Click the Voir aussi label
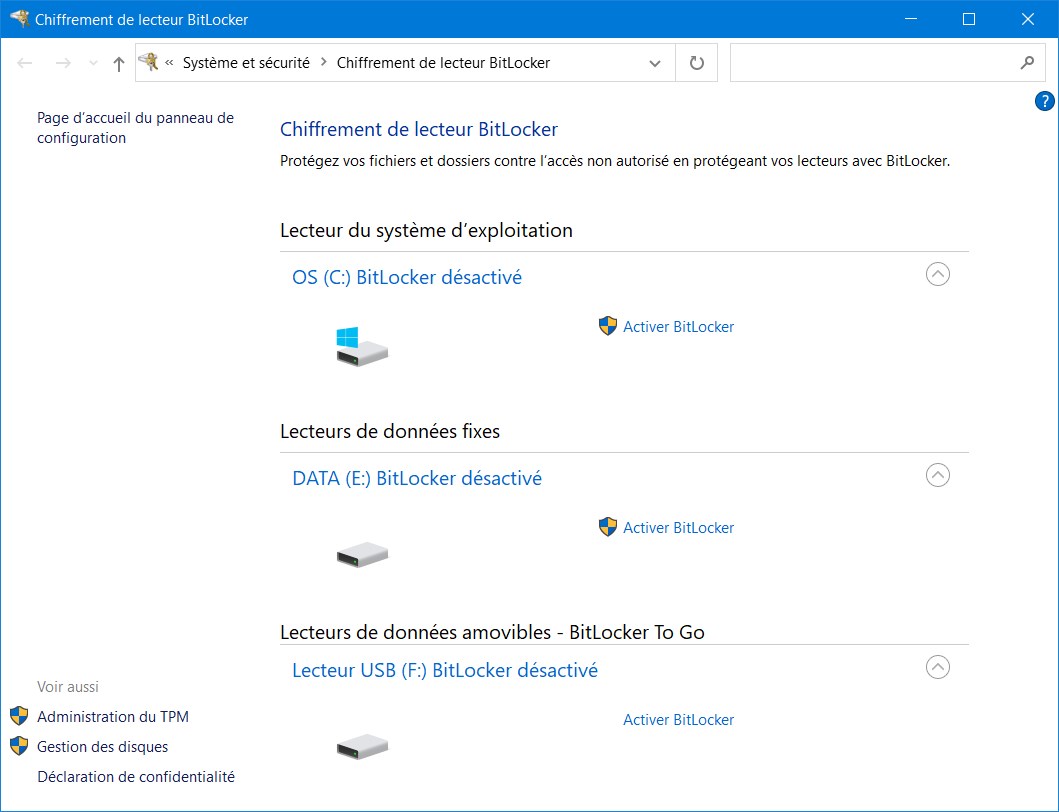 pyautogui.click(x=68, y=687)
